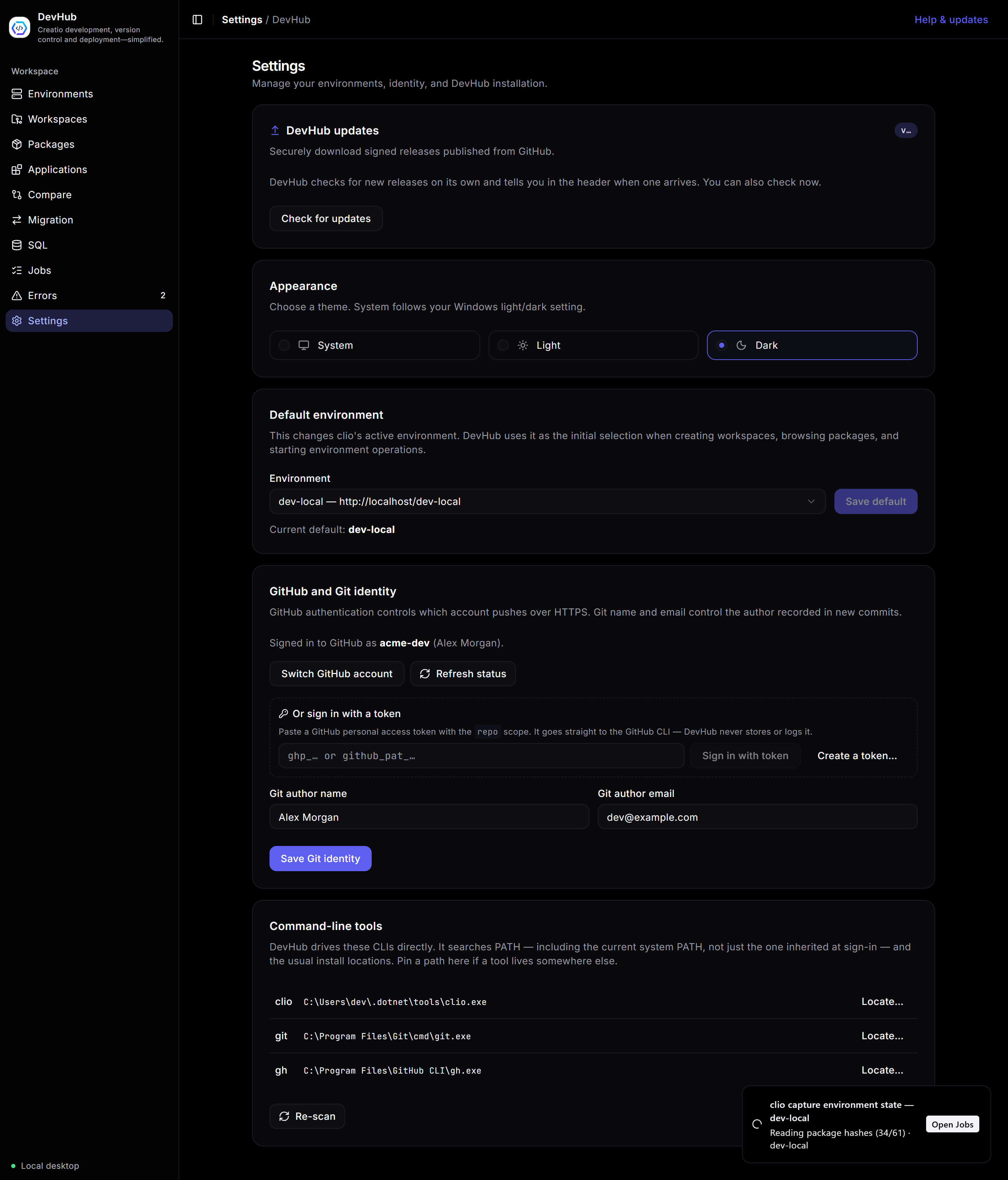The height and width of the screenshot is (1180, 1008).
Task: Click the Compare branch icon
Action: [x=17, y=195]
